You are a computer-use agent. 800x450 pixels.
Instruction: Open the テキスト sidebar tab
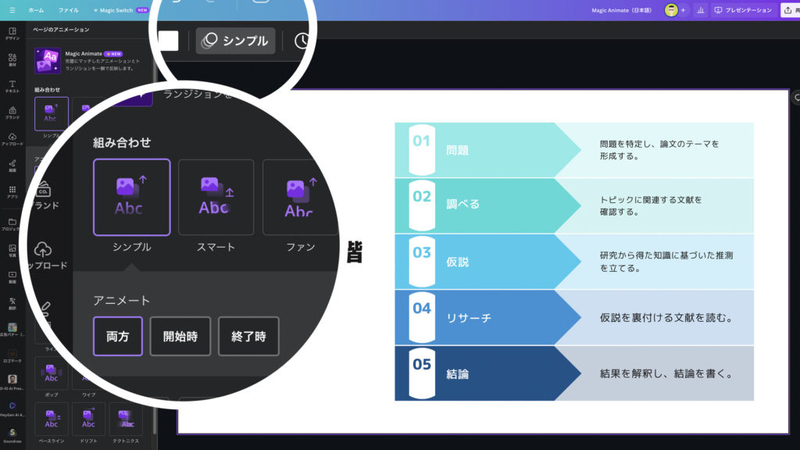coord(12,86)
